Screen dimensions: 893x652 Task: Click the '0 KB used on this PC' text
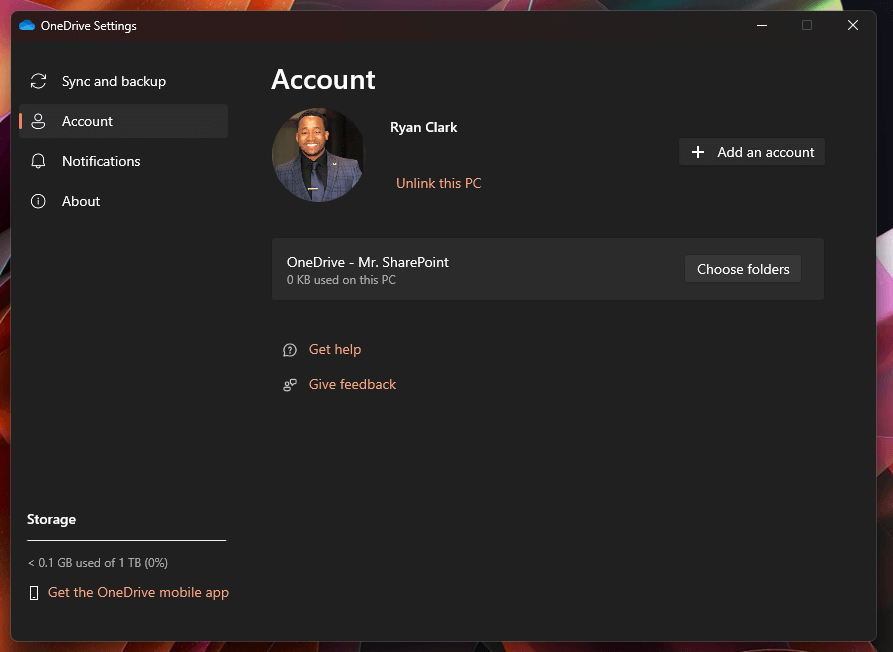click(341, 280)
